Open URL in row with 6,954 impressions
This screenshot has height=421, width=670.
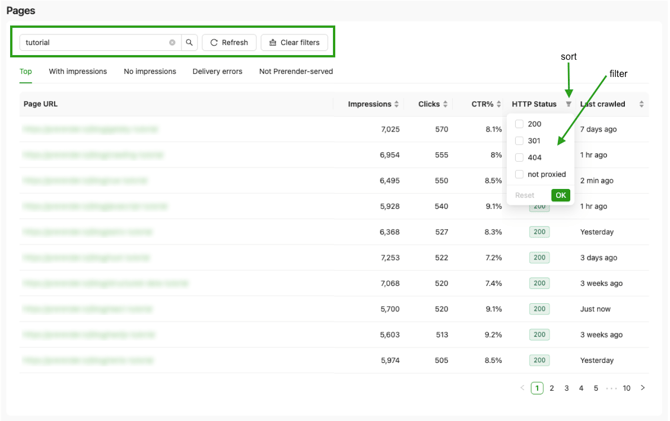[x=93, y=155]
